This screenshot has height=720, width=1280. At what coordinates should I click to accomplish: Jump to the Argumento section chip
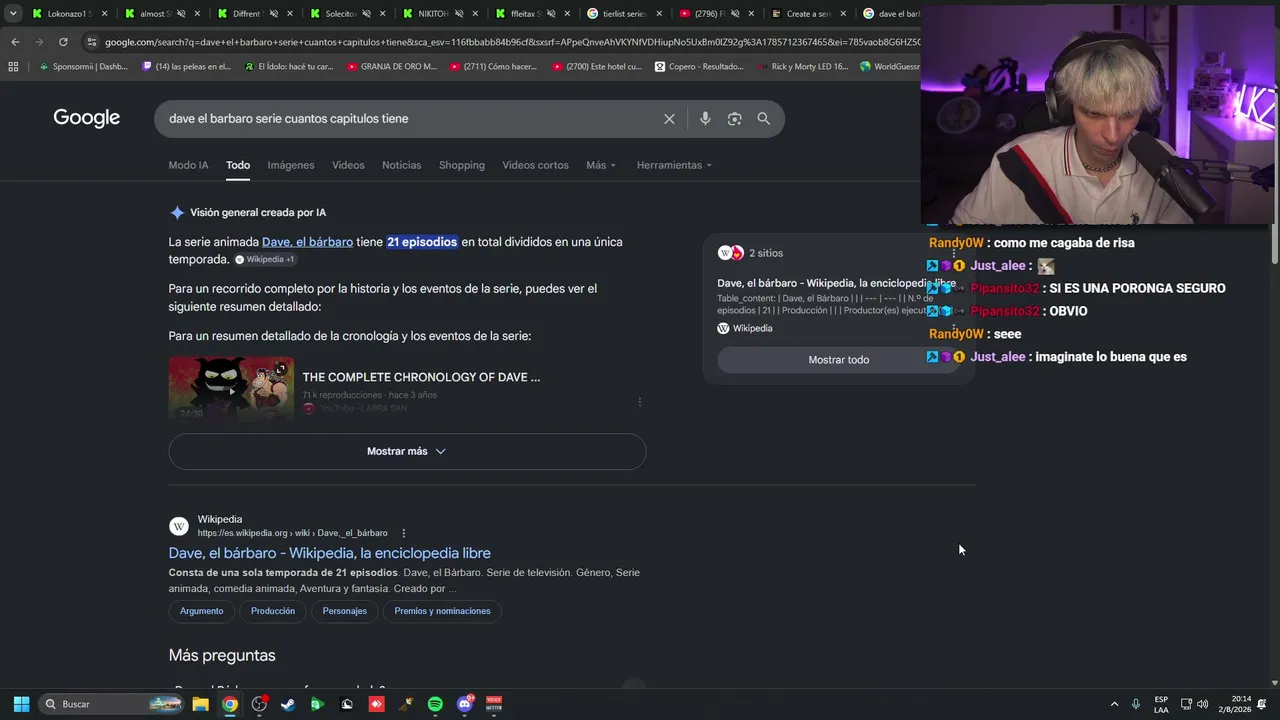202,611
